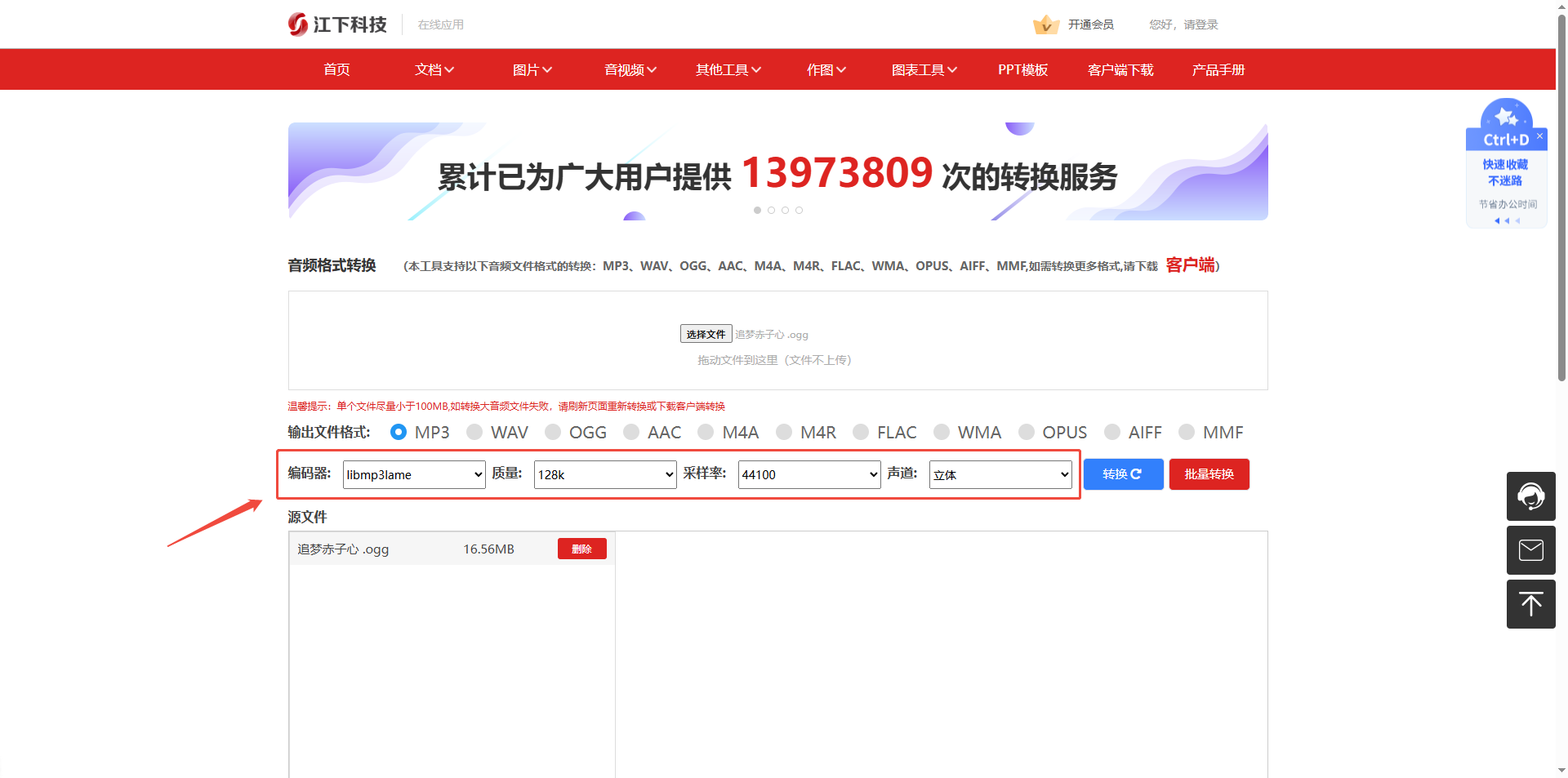Select MMF output format
Viewport: 1568px width, 778px height.
1187,432
